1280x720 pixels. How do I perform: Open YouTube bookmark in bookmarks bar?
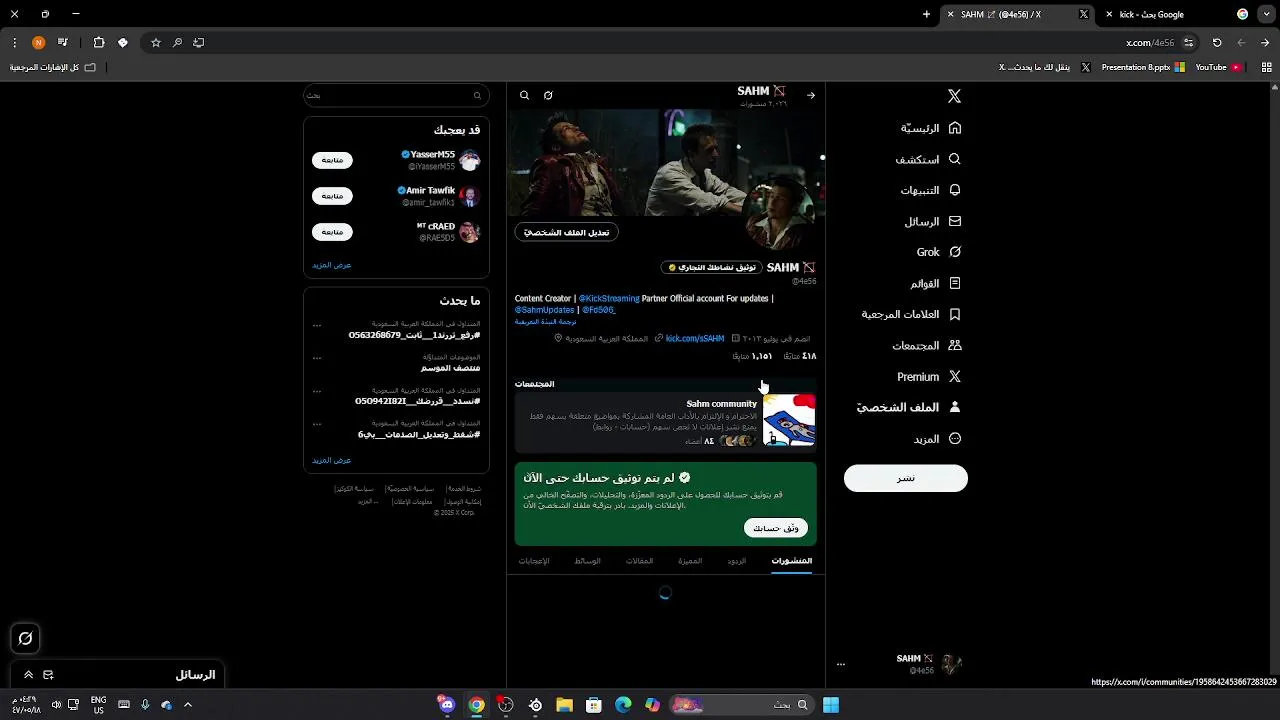1218,67
